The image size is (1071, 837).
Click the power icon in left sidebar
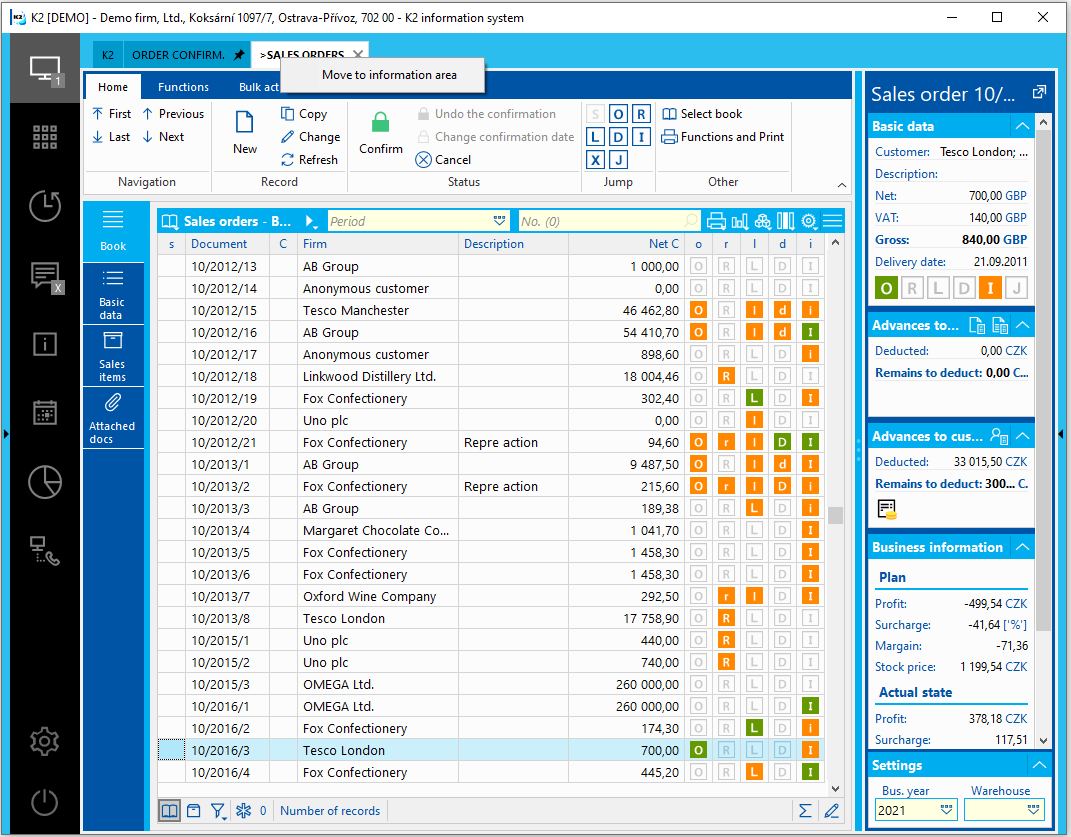(44, 802)
